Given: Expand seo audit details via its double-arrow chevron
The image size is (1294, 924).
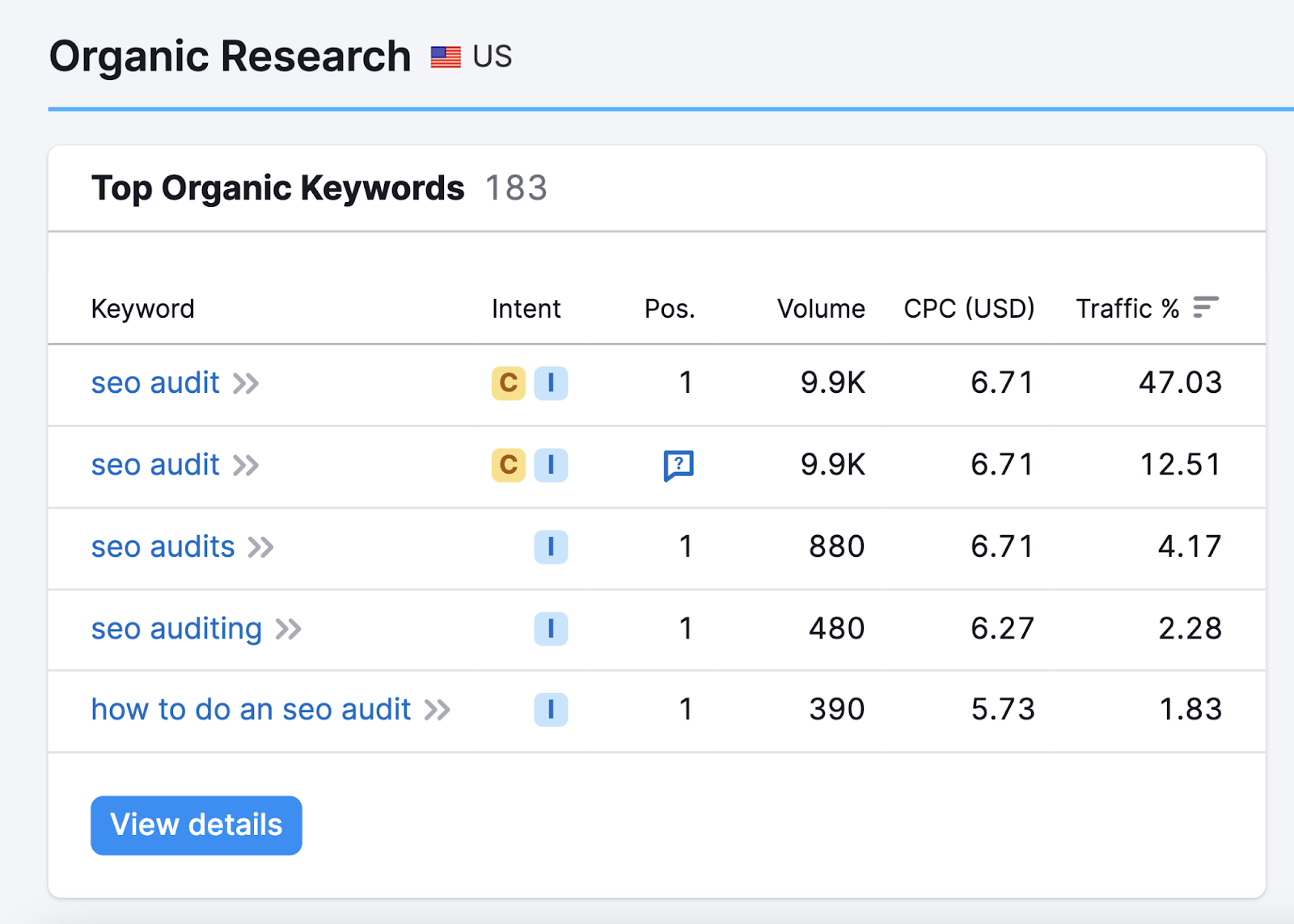Looking at the screenshot, I should point(245,383).
